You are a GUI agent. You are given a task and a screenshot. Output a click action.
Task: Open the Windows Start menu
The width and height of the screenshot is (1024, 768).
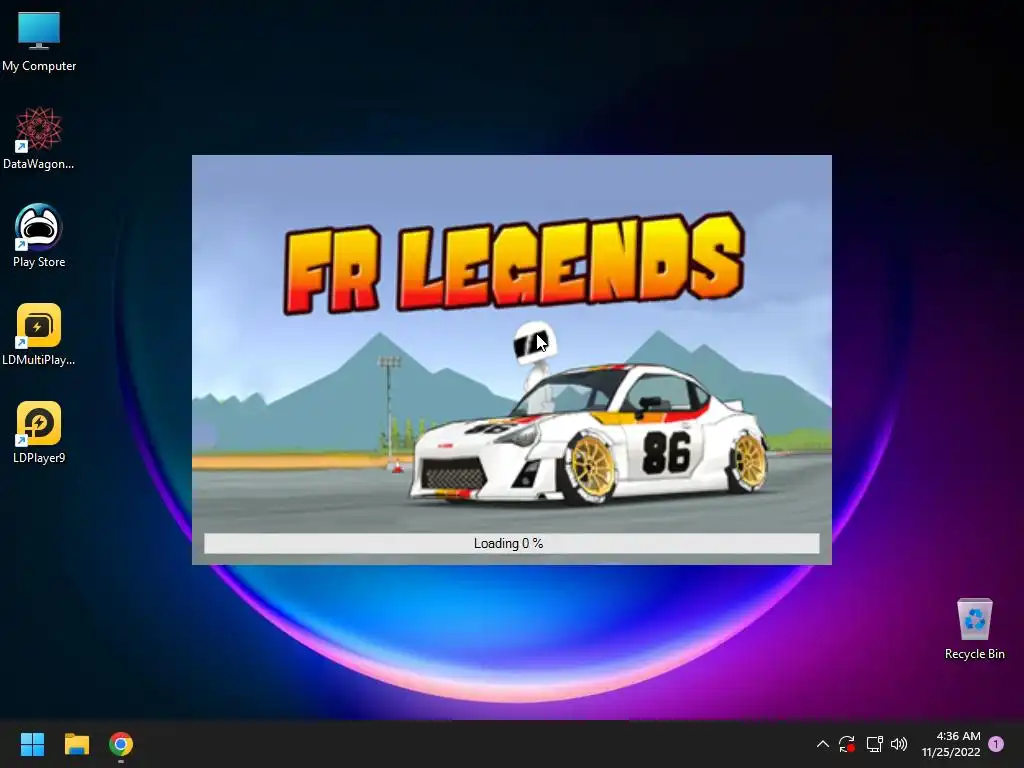coord(32,744)
